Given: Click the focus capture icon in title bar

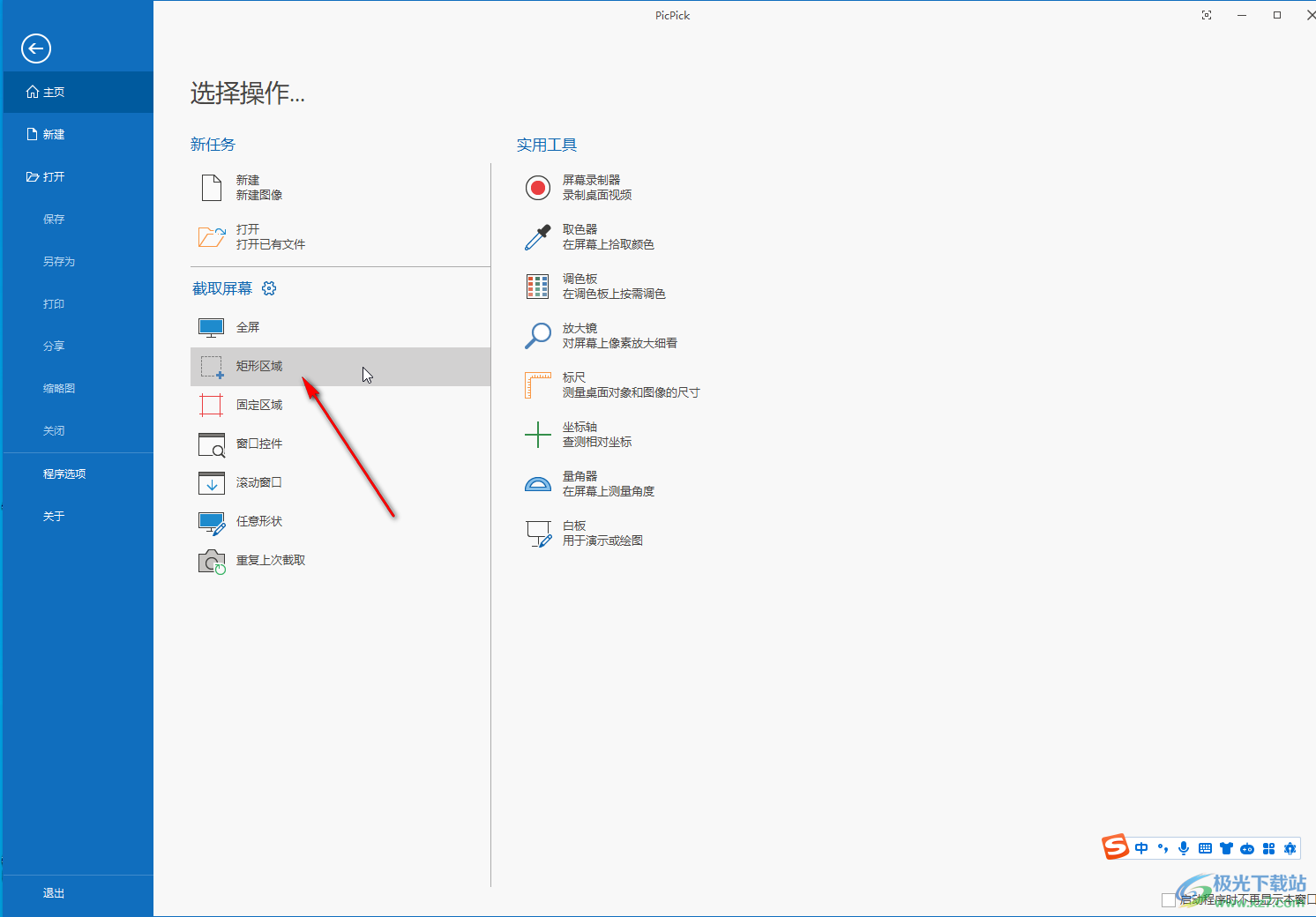Looking at the screenshot, I should coord(1207,15).
